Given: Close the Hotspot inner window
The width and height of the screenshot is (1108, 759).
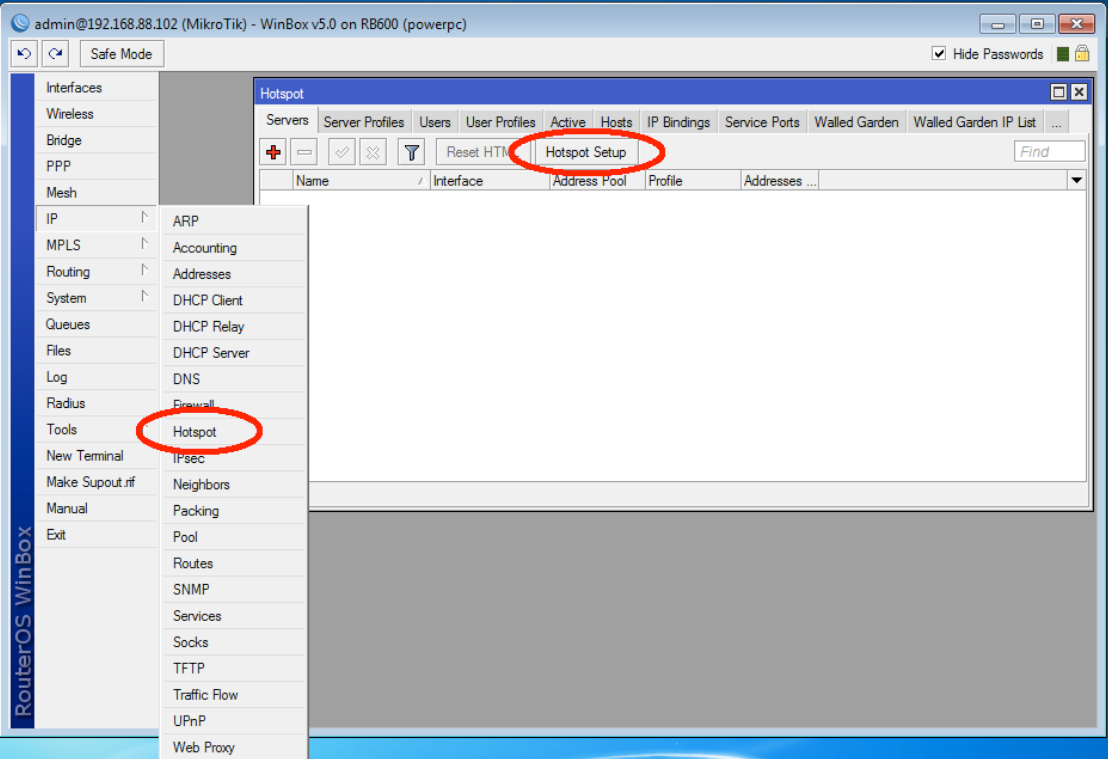Looking at the screenshot, I should coord(1079,92).
